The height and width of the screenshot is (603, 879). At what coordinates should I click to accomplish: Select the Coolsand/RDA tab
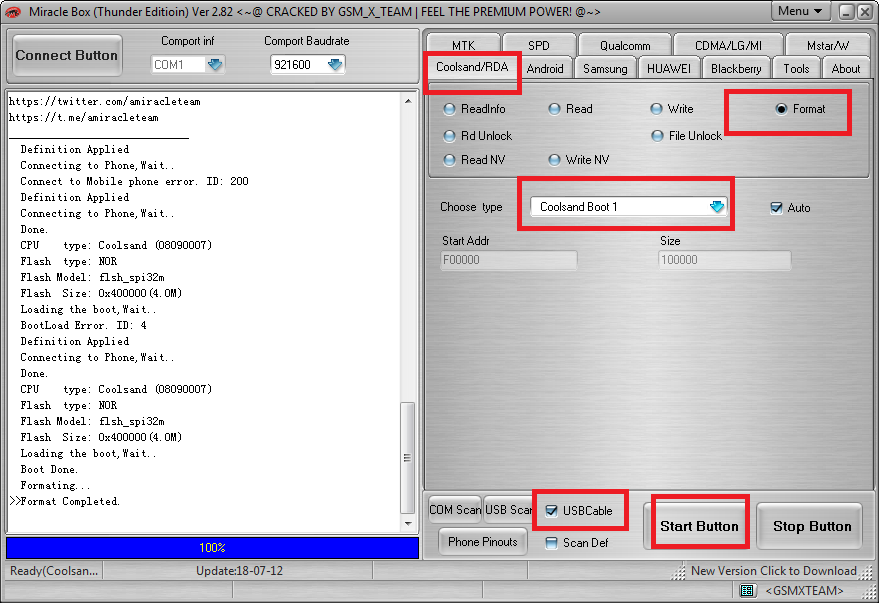(472, 67)
